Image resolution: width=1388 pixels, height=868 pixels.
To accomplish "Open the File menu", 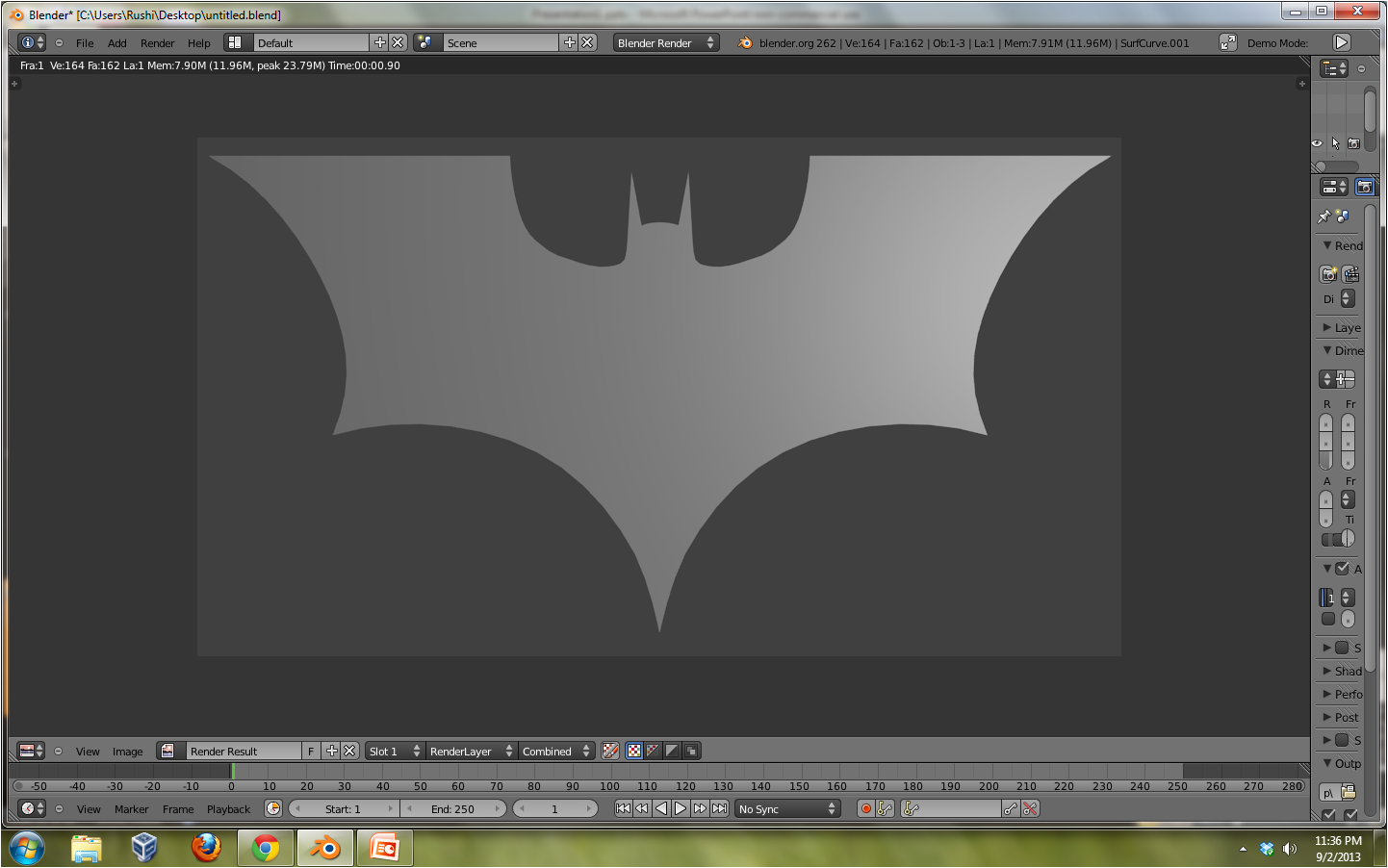I will [85, 43].
